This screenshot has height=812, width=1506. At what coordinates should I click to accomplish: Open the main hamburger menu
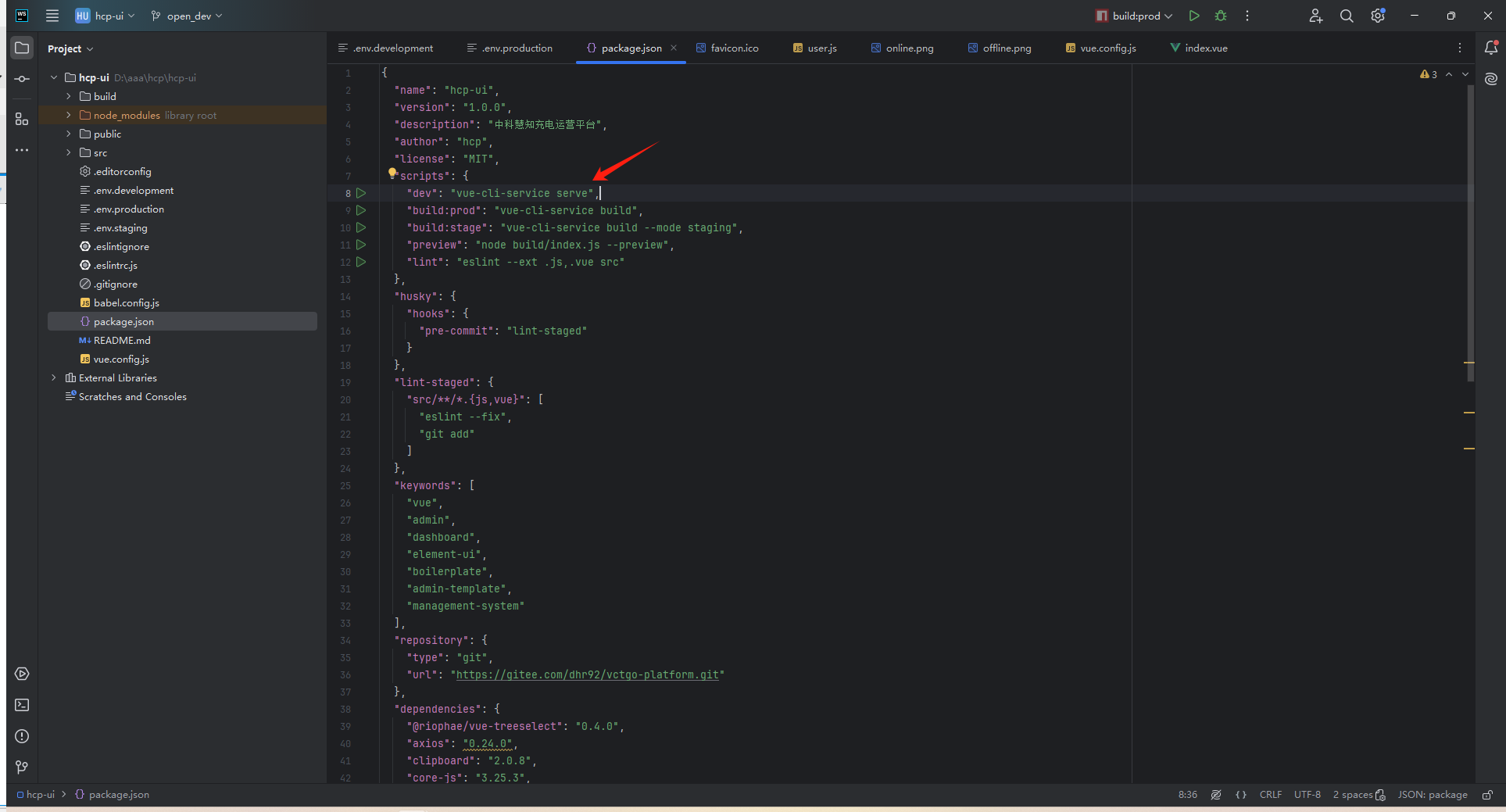pos(52,16)
